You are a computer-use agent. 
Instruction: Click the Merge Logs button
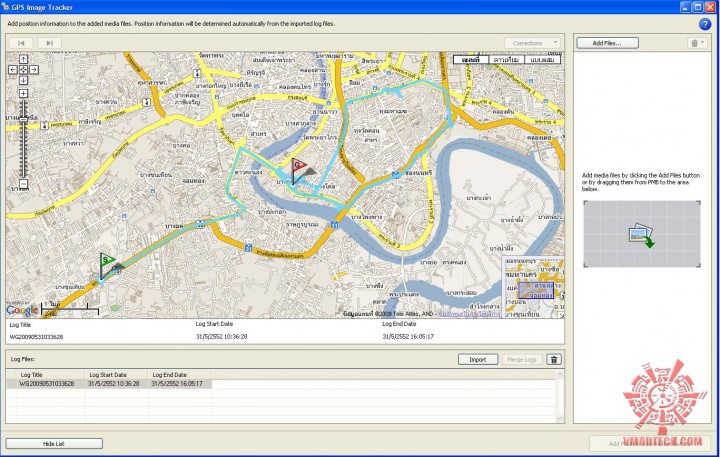pyautogui.click(x=522, y=360)
